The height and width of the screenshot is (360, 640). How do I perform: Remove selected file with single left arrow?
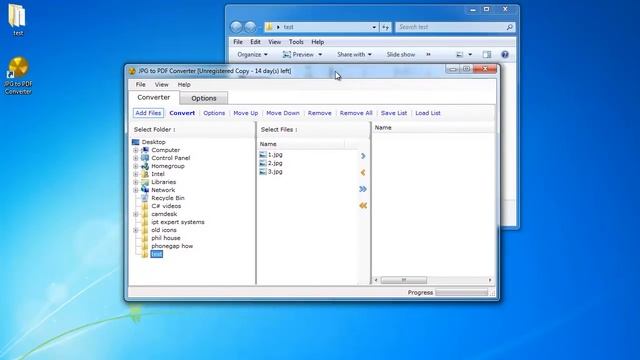tap(363, 173)
